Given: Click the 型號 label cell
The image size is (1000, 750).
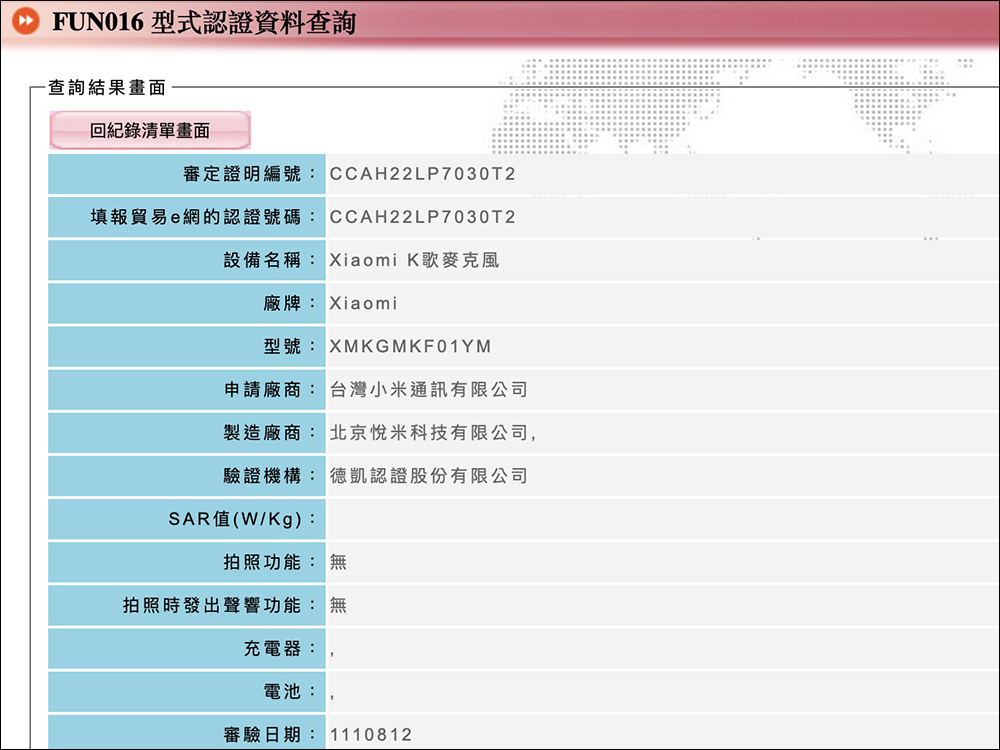Looking at the screenshot, I should click(187, 346).
